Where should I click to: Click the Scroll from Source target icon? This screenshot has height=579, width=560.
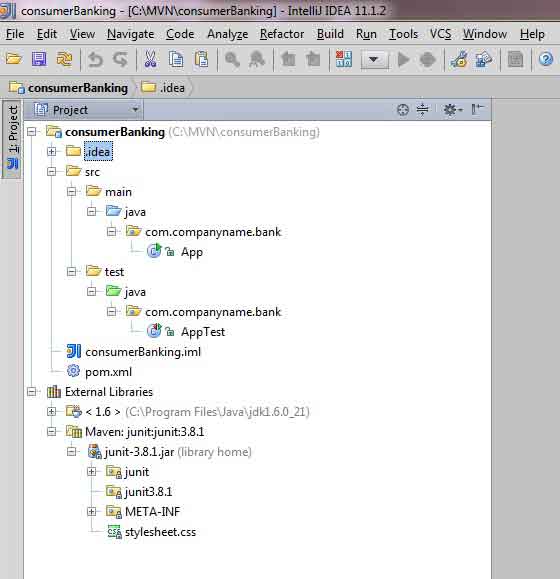point(402,110)
